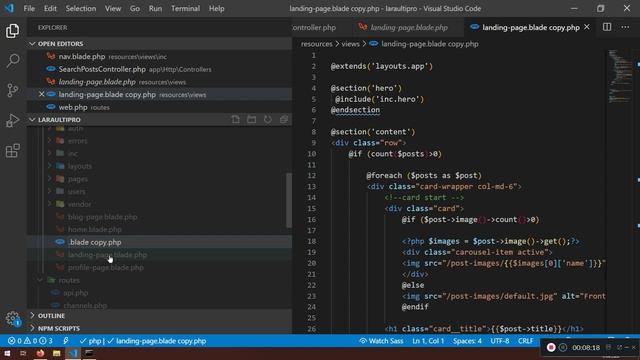Change line endings via CRLF status item
This screenshot has width=640, height=360.
pyautogui.click(x=525, y=341)
